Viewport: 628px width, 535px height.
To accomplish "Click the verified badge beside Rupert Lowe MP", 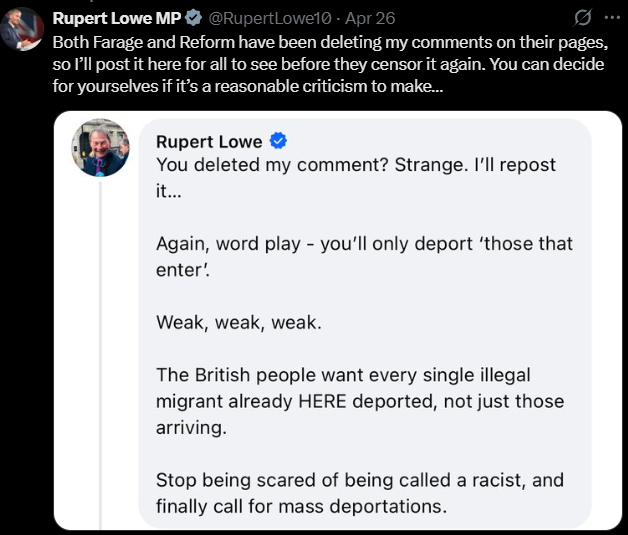I will (193, 18).
